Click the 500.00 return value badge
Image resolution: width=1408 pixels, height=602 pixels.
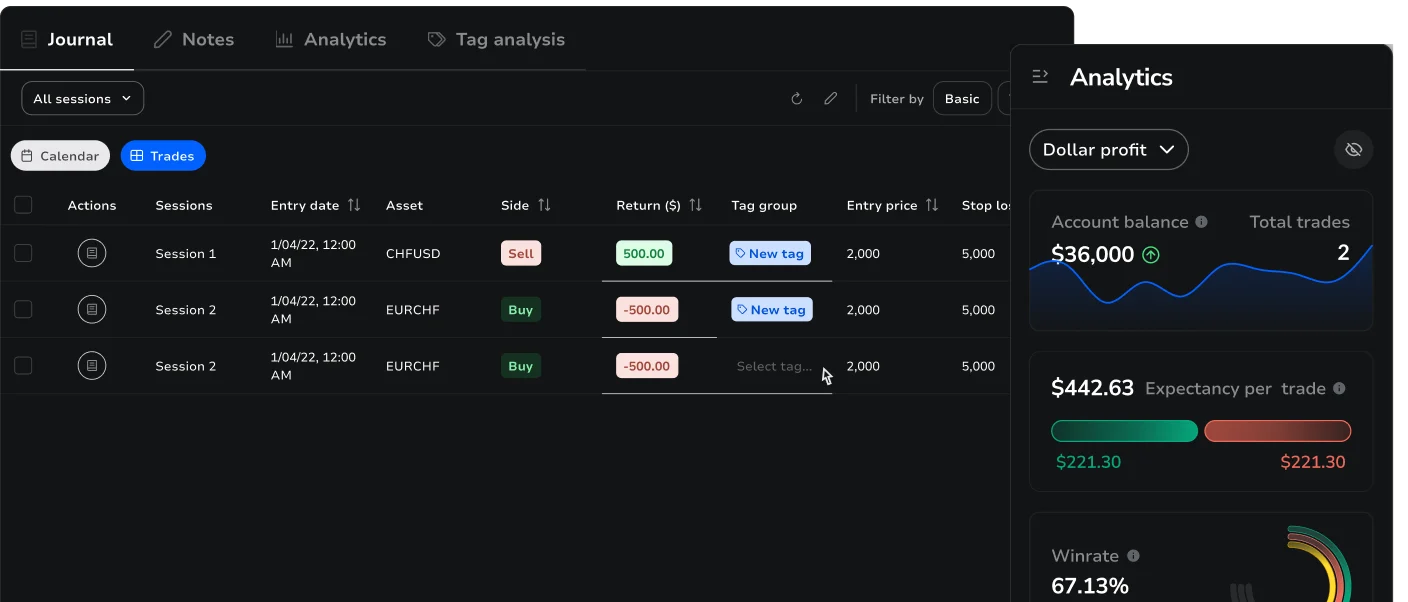click(644, 254)
